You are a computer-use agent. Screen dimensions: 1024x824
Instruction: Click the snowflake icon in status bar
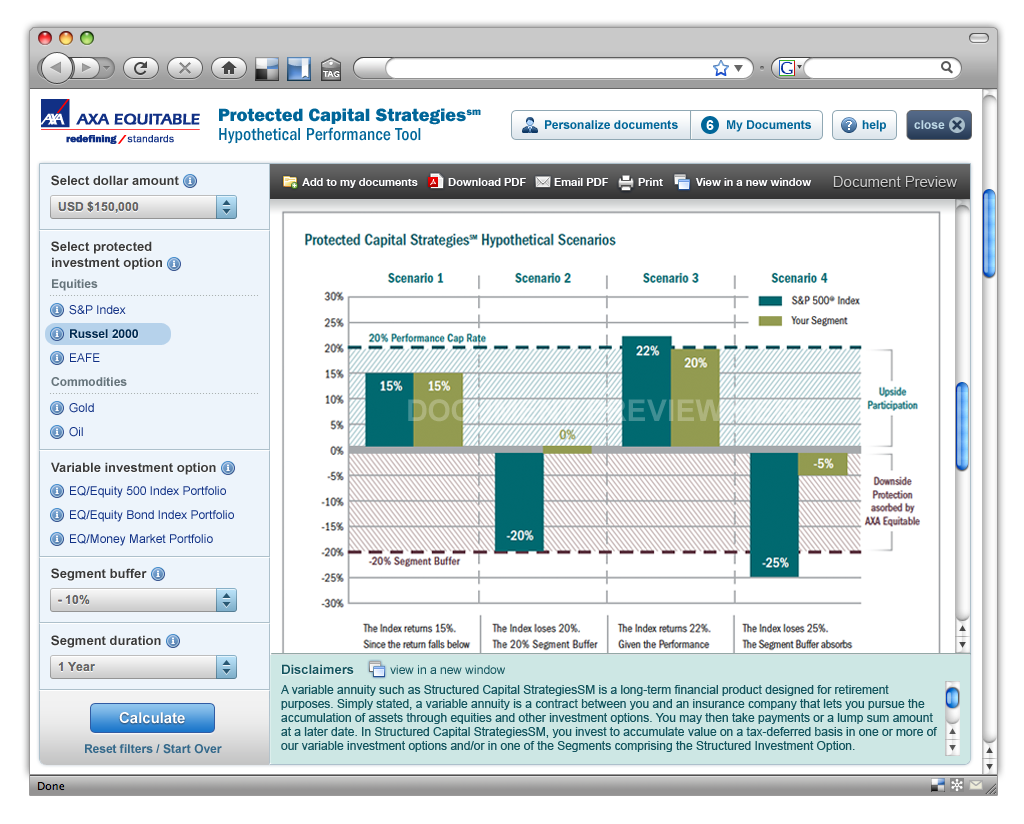[x=957, y=785]
